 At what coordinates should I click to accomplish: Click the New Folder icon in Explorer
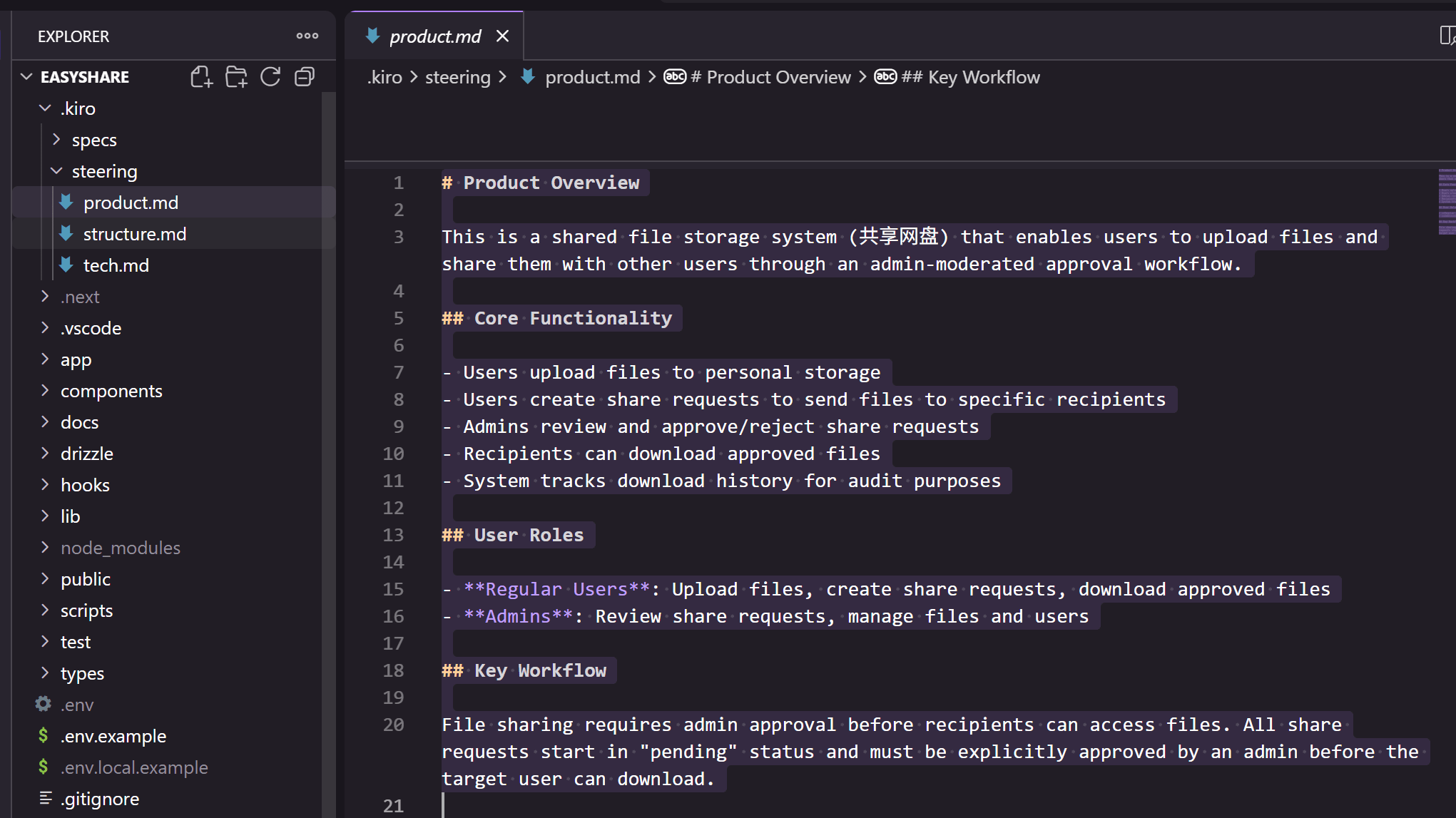point(236,77)
